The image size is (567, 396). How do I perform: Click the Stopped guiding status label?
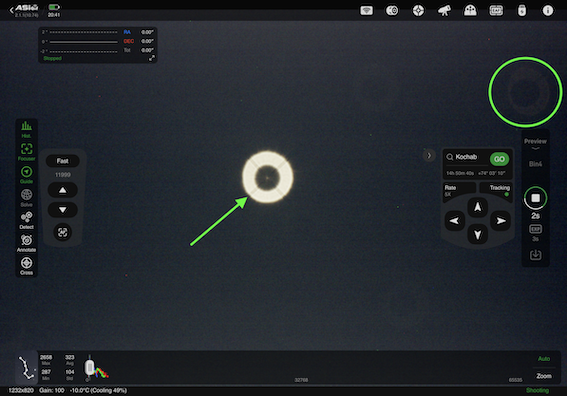click(x=52, y=58)
